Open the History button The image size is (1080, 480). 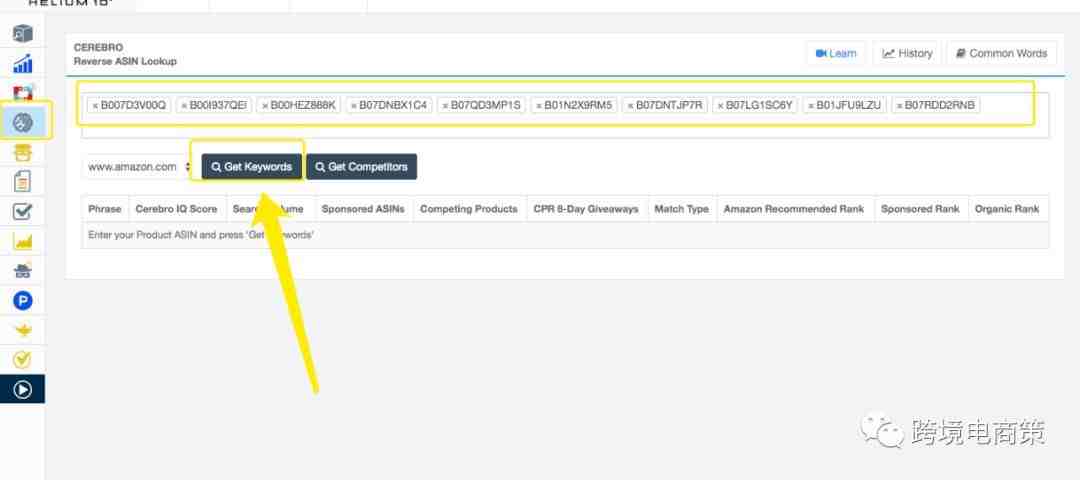907,53
